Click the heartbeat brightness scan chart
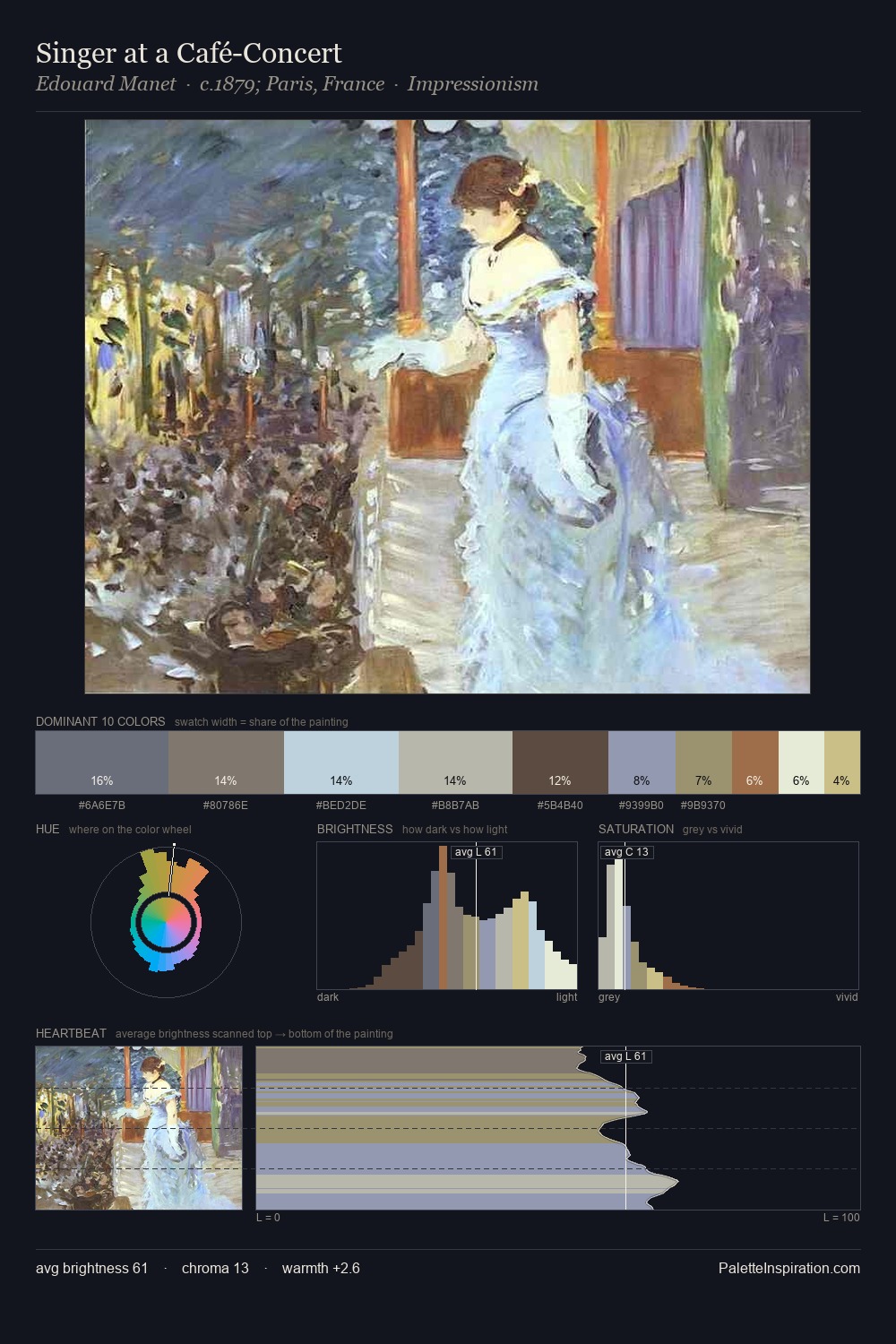The height and width of the screenshot is (1344, 896). pyautogui.click(x=558, y=1128)
